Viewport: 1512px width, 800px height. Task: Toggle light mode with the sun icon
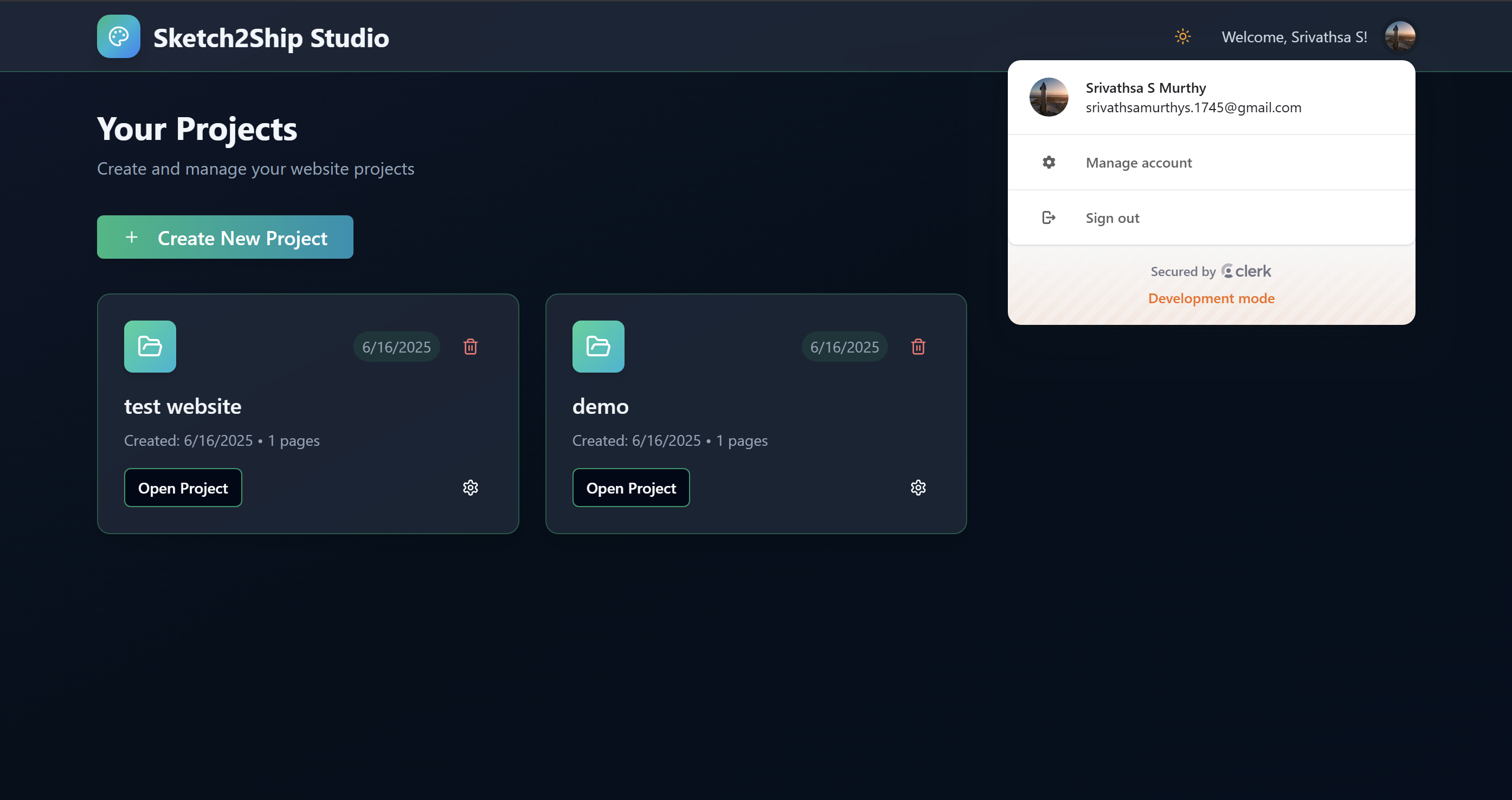point(1182,36)
